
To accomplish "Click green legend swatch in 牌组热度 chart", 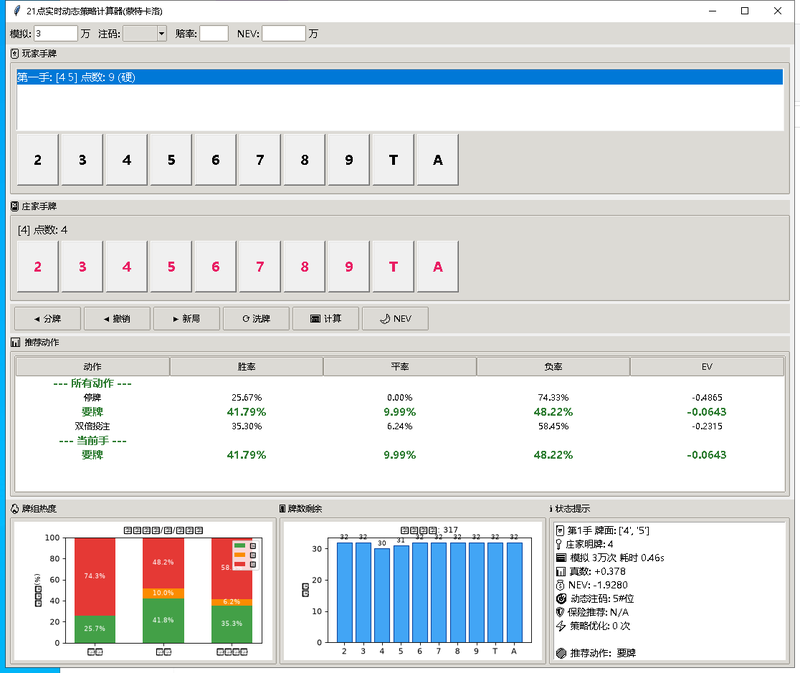I will pyautogui.click(x=239, y=545).
